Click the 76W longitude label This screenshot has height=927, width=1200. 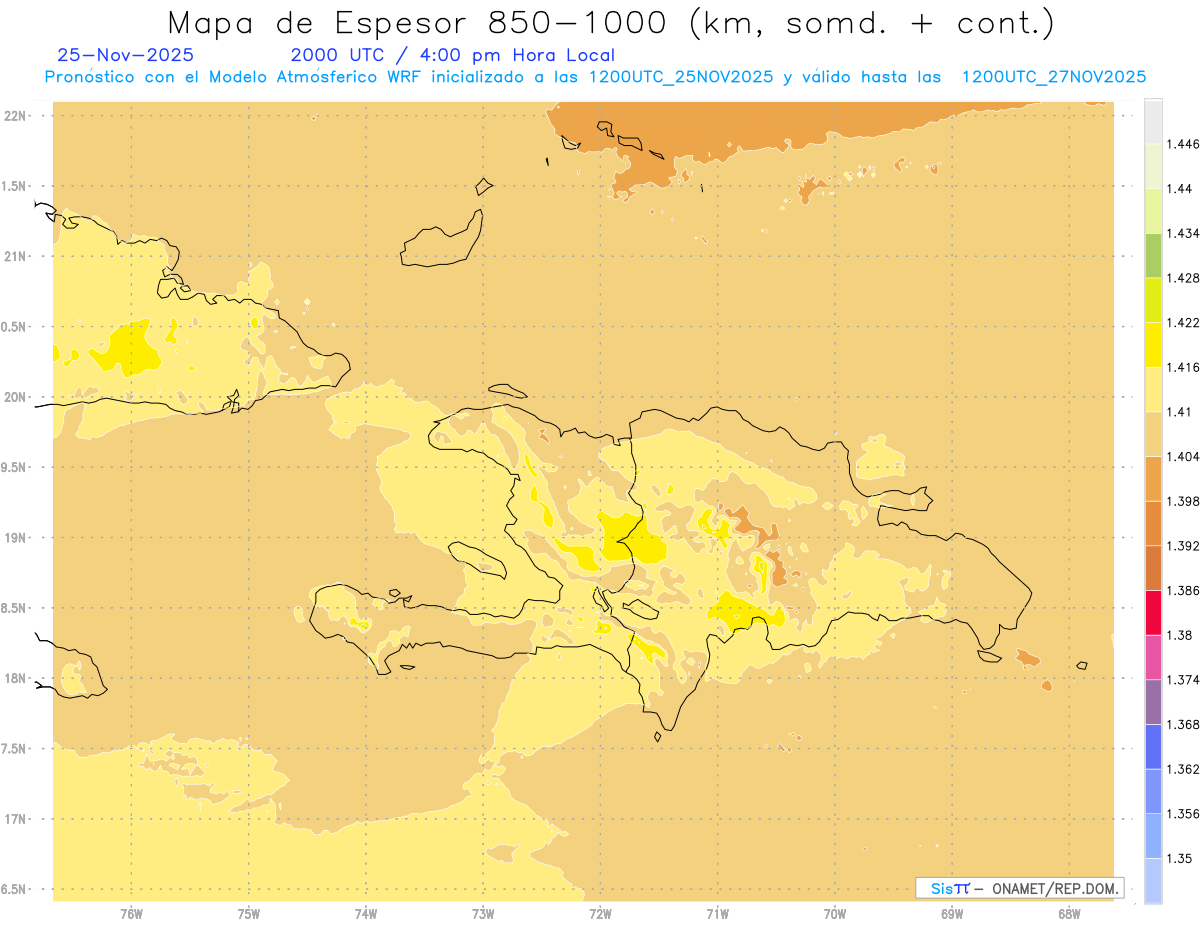pos(131,913)
